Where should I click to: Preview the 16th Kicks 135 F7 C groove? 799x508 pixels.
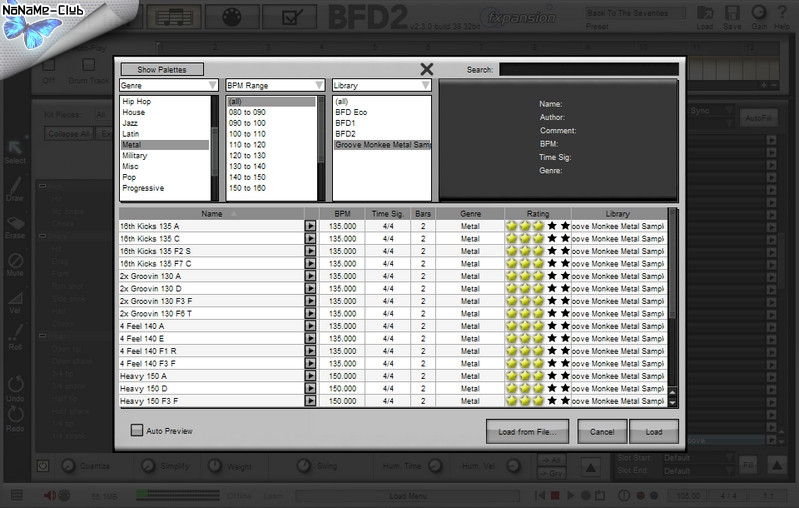click(310, 264)
